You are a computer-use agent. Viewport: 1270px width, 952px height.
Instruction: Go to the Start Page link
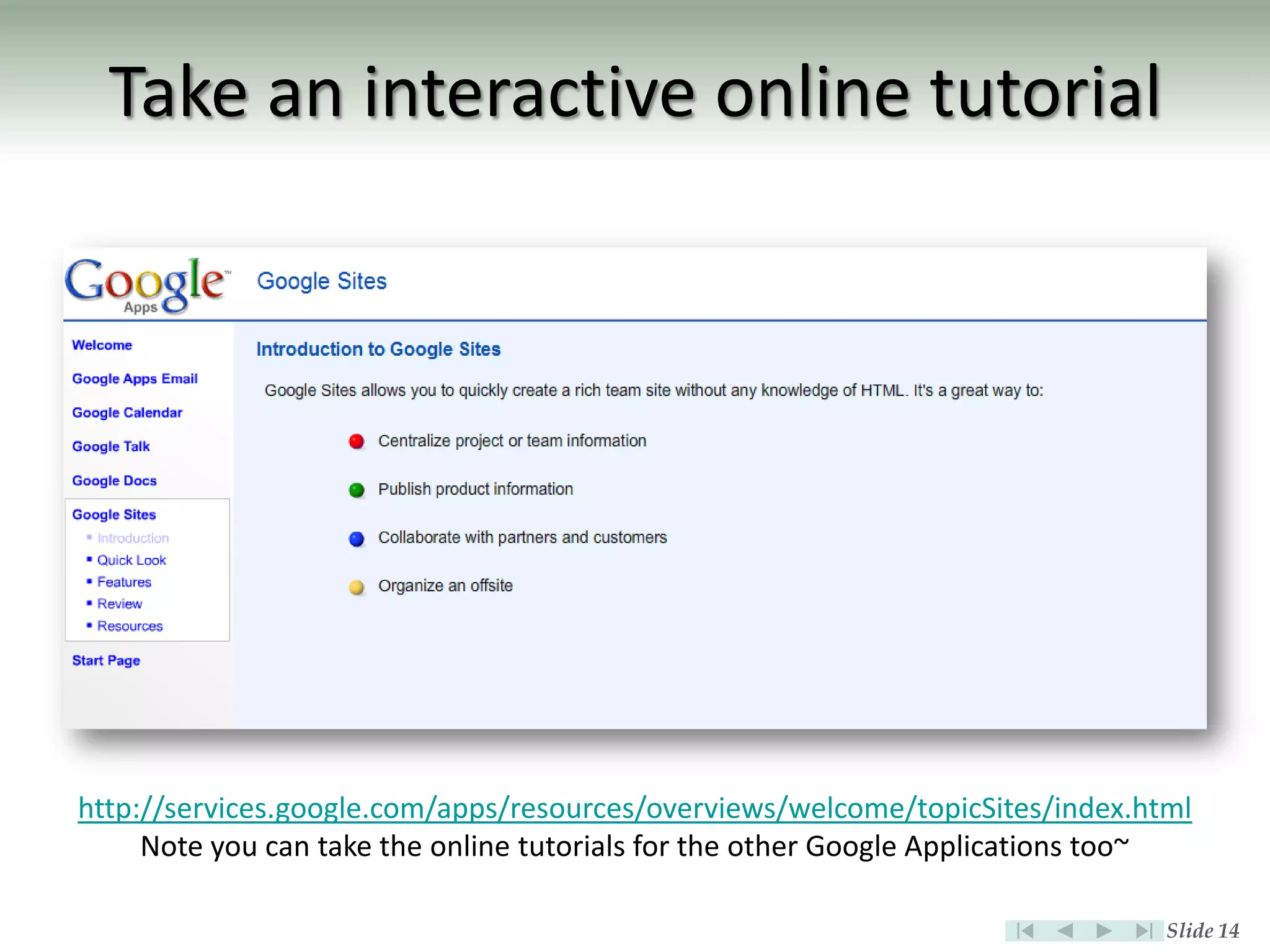(106, 661)
